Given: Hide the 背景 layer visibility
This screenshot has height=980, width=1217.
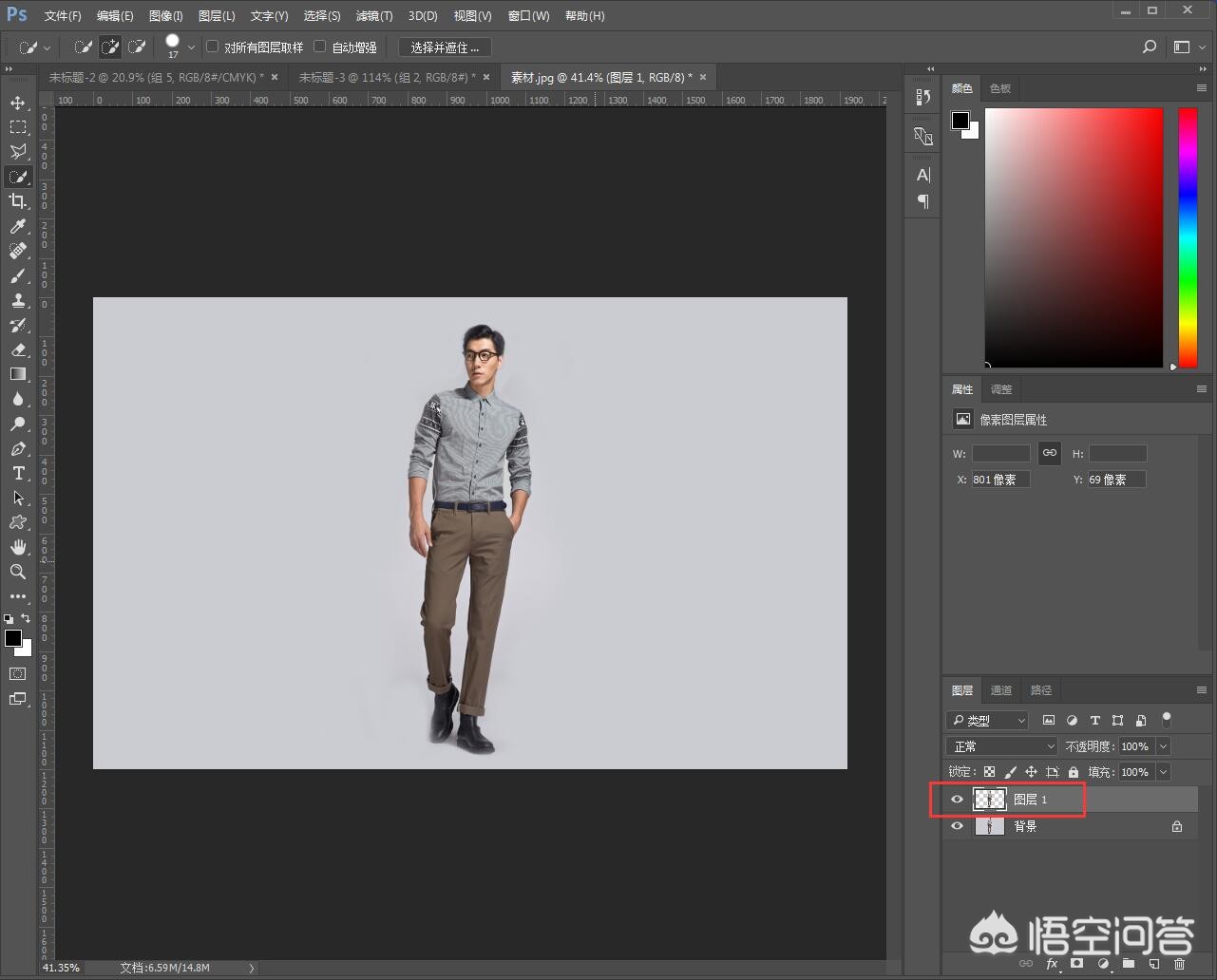Looking at the screenshot, I should (957, 826).
